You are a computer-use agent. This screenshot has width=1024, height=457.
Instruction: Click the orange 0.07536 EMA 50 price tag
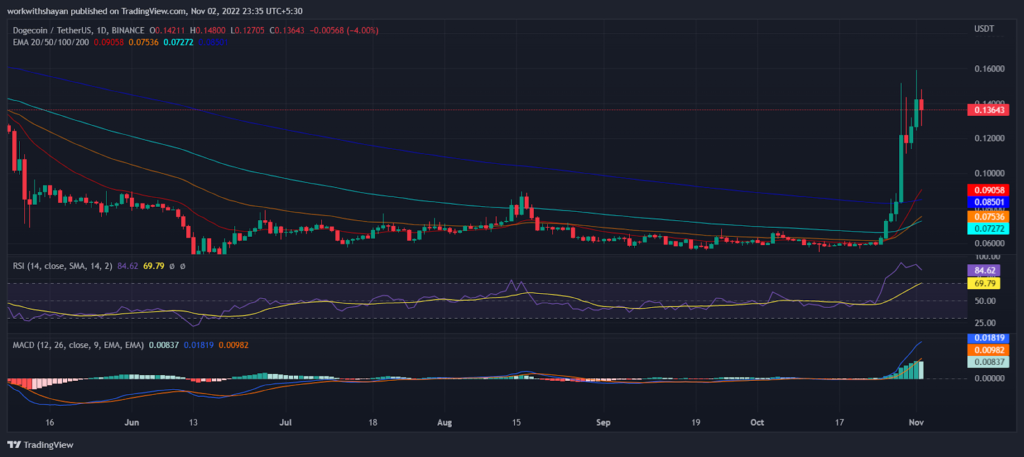988,217
